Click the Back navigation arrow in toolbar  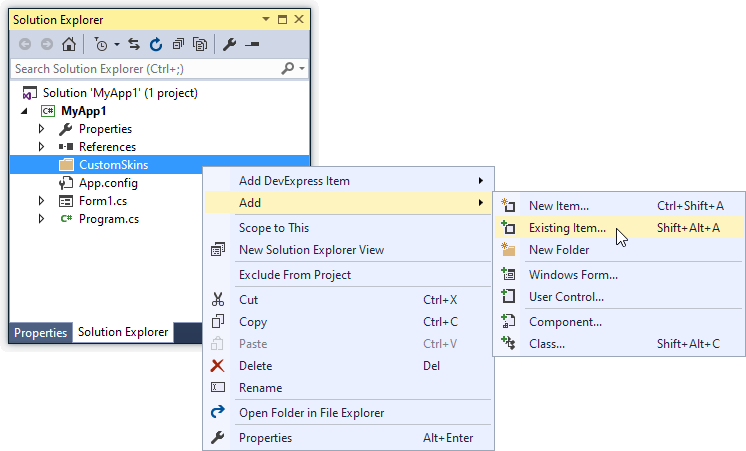tap(25, 45)
